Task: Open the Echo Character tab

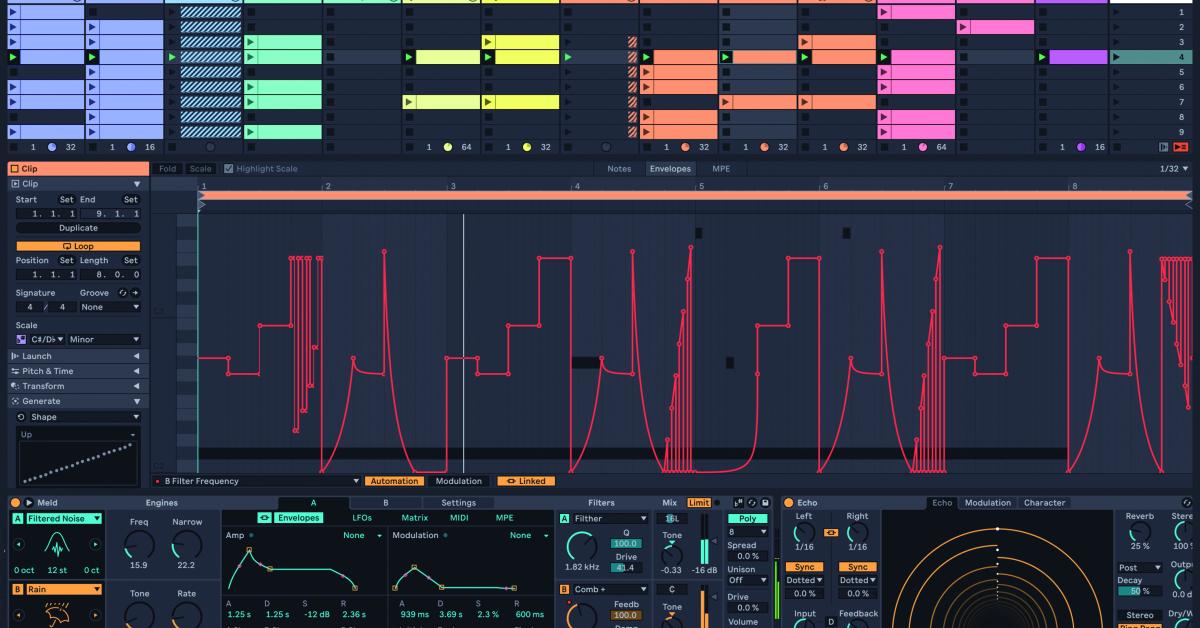Action: point(1044,503)
